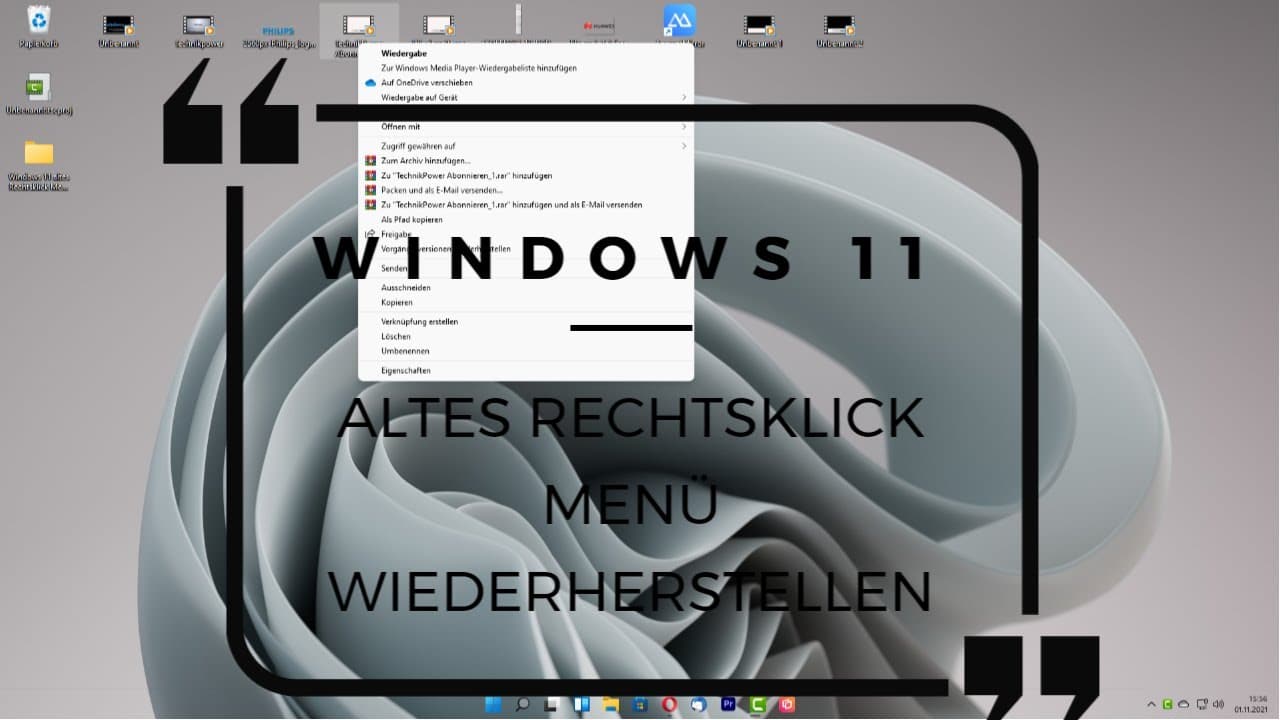Select the first Unbenannt video file on desktop
Viewport: 1280px width, 720px height.
(119, 28)
